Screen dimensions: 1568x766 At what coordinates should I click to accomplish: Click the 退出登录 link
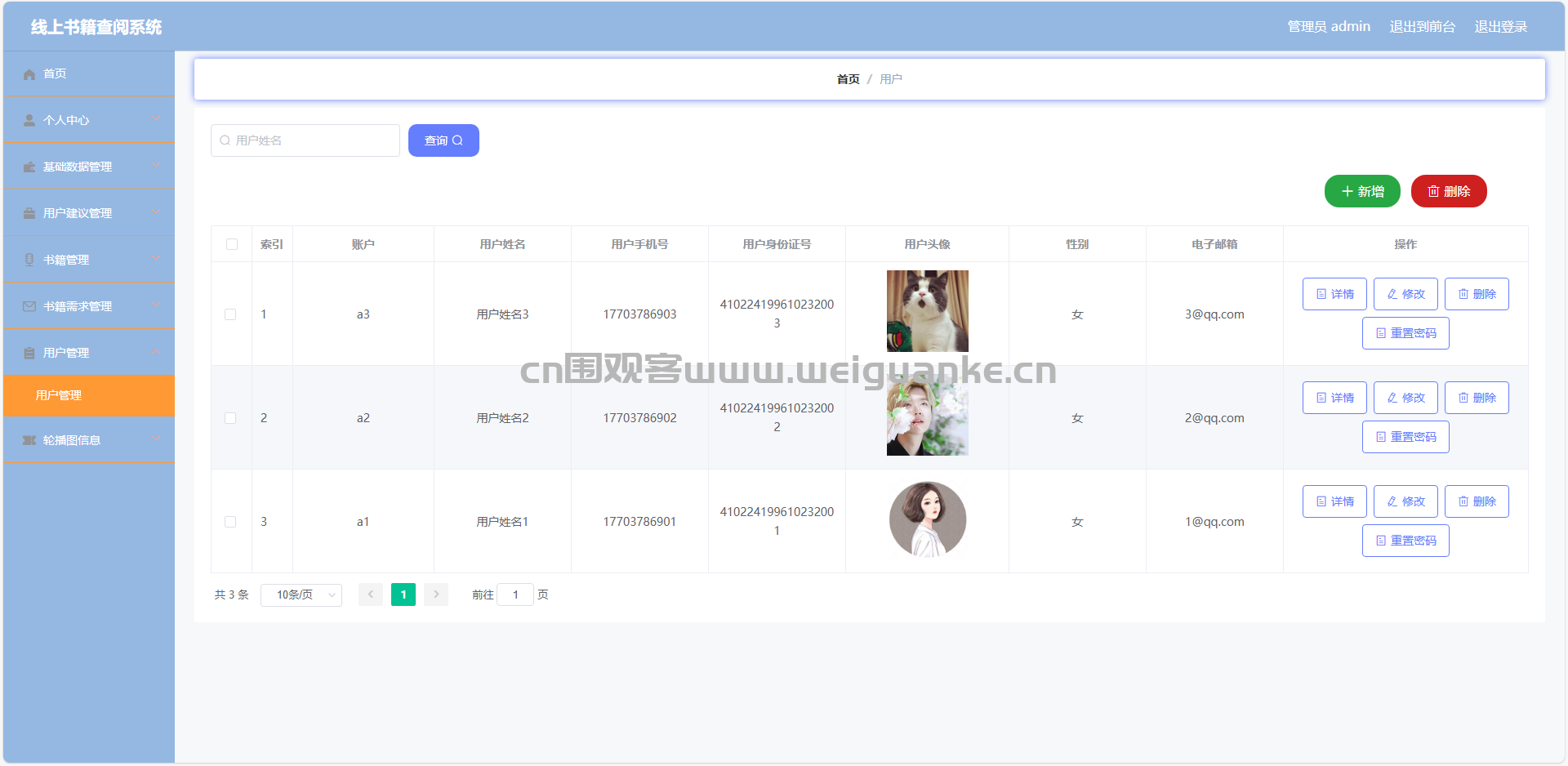pyautogui.click(x=1501, y=27)
